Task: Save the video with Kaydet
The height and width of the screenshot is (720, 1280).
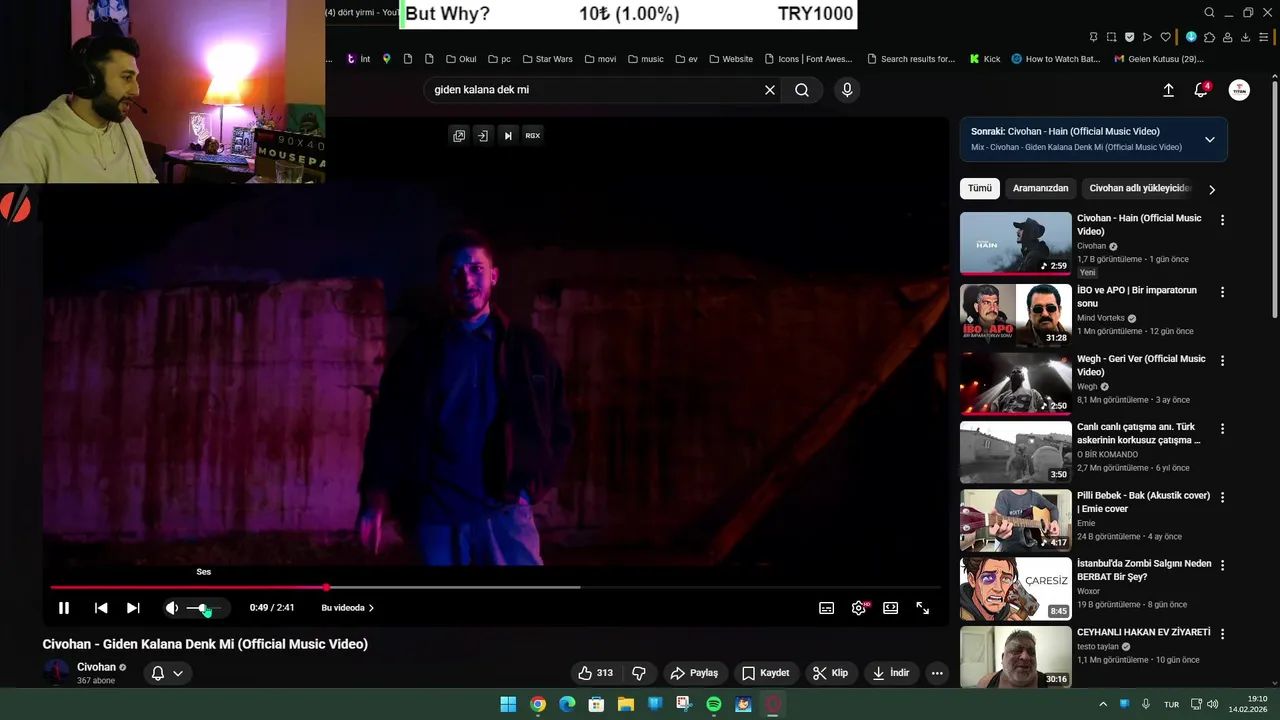Action: [x=766, y=673]
